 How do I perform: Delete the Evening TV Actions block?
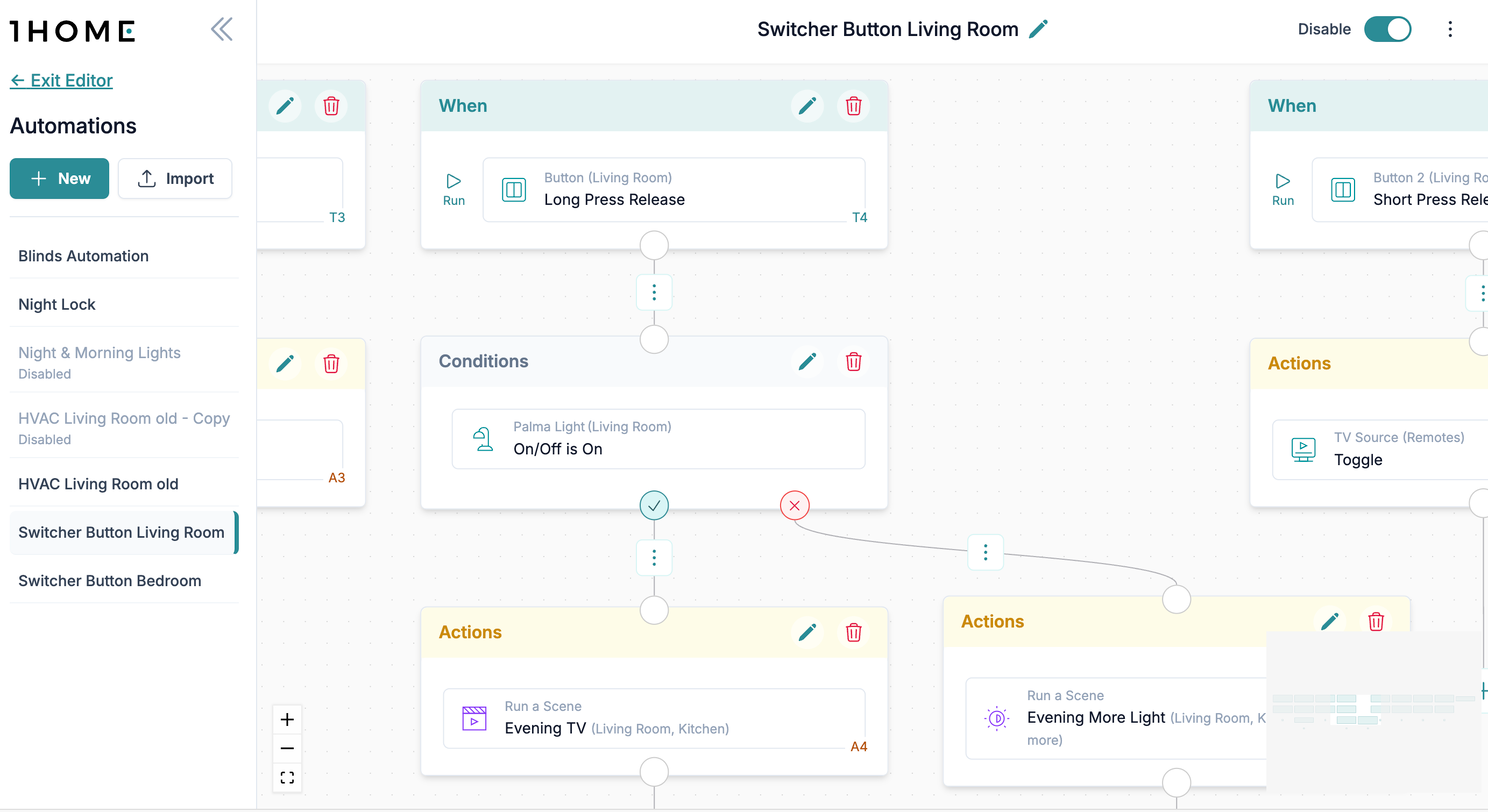point(853,632)
